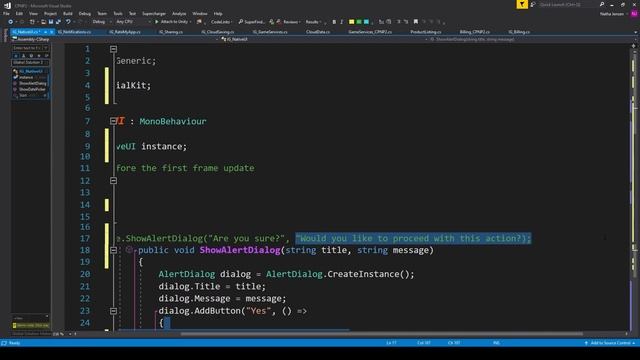Open the CodeLinks toolbar dropdown
Viewport: 640px width, 360px height.
(x=221, y=22)
